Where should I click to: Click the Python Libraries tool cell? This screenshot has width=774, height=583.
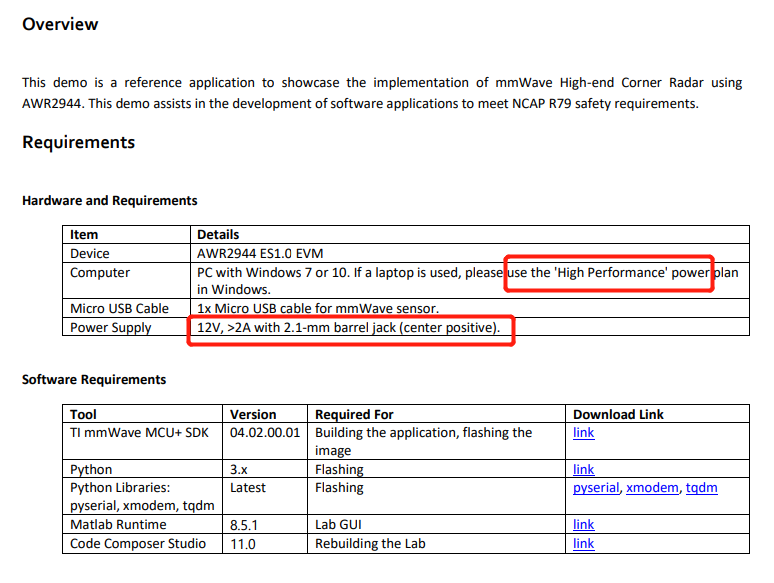pos(142,497)
